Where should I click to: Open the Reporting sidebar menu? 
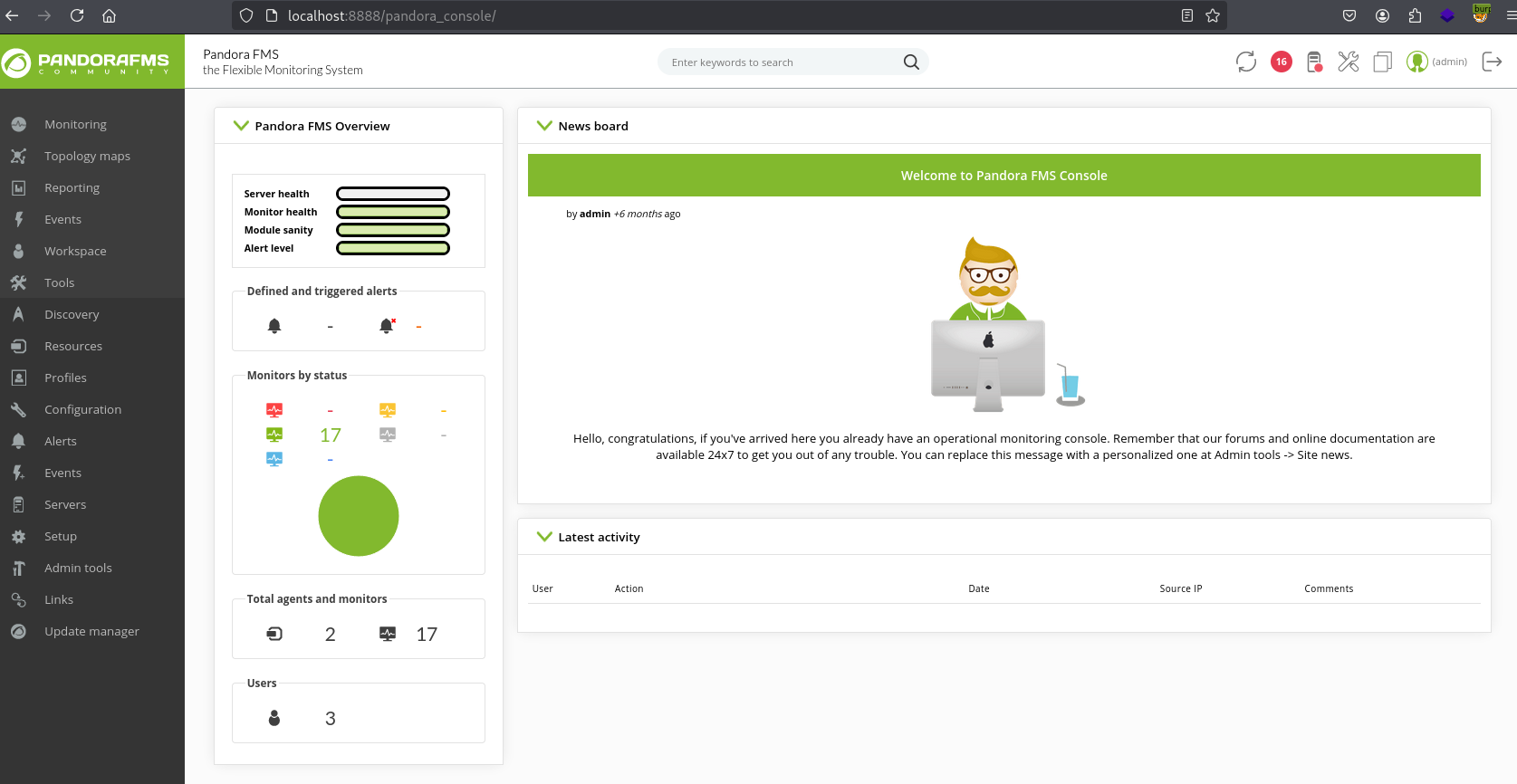pos(72,187)
